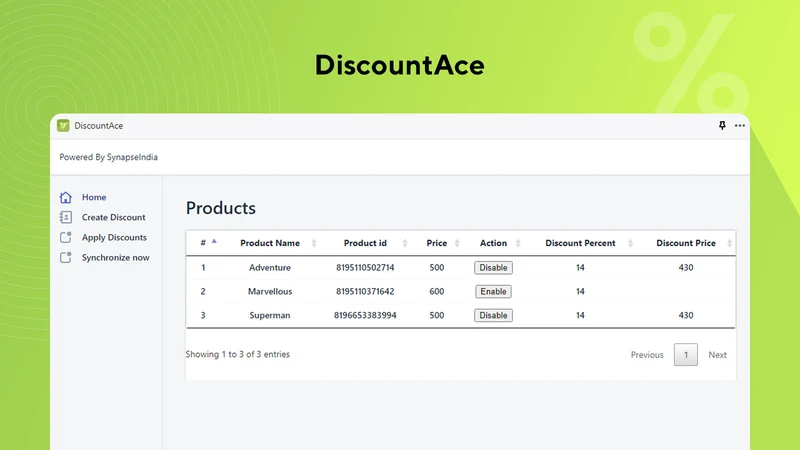Sort by the Discount Price column
The width and height of the screenshot is (800, 450).
(x=686, y=243)
